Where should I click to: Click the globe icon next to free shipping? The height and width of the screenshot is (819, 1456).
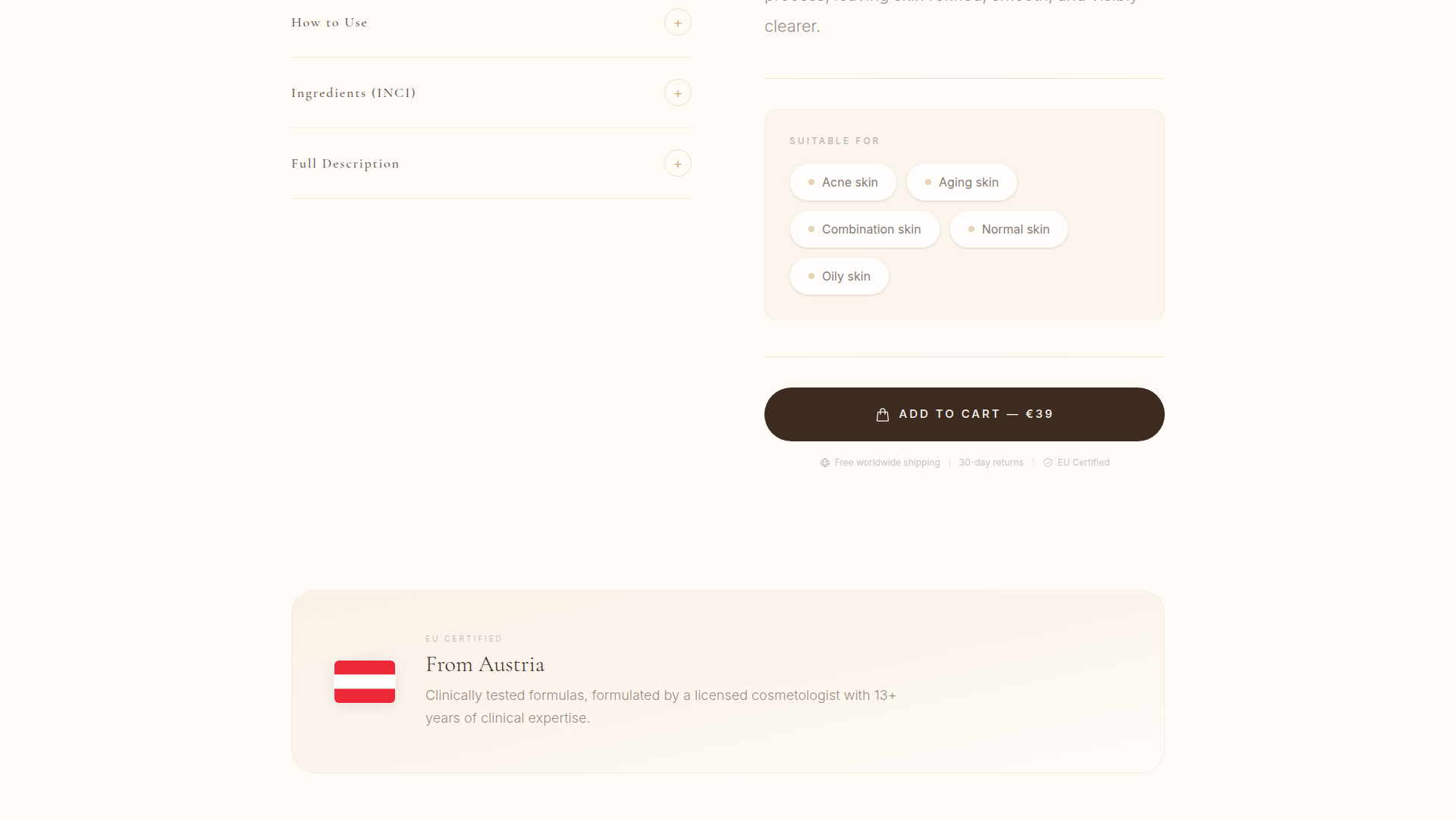[825, 463]
